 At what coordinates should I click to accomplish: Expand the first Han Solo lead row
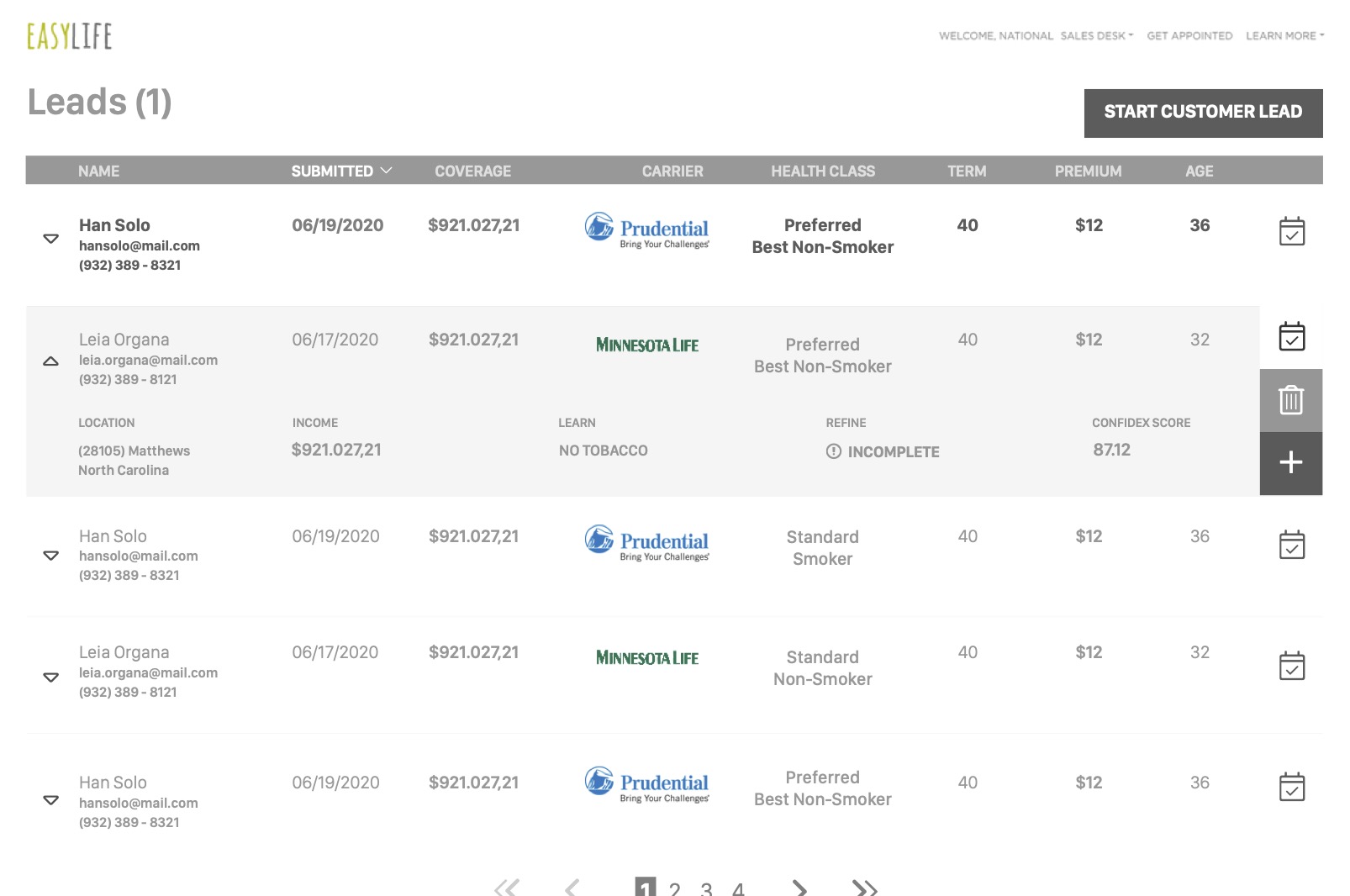(50, 239)
